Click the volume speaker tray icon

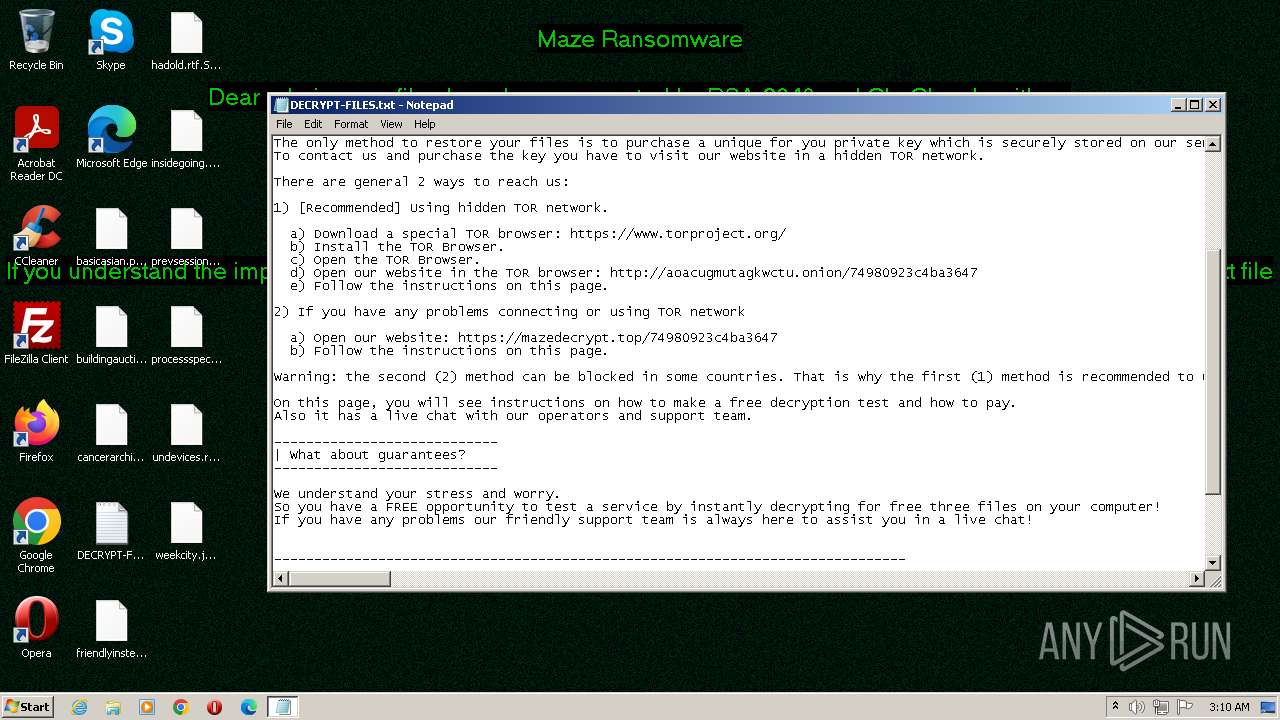click(1136, 707)
